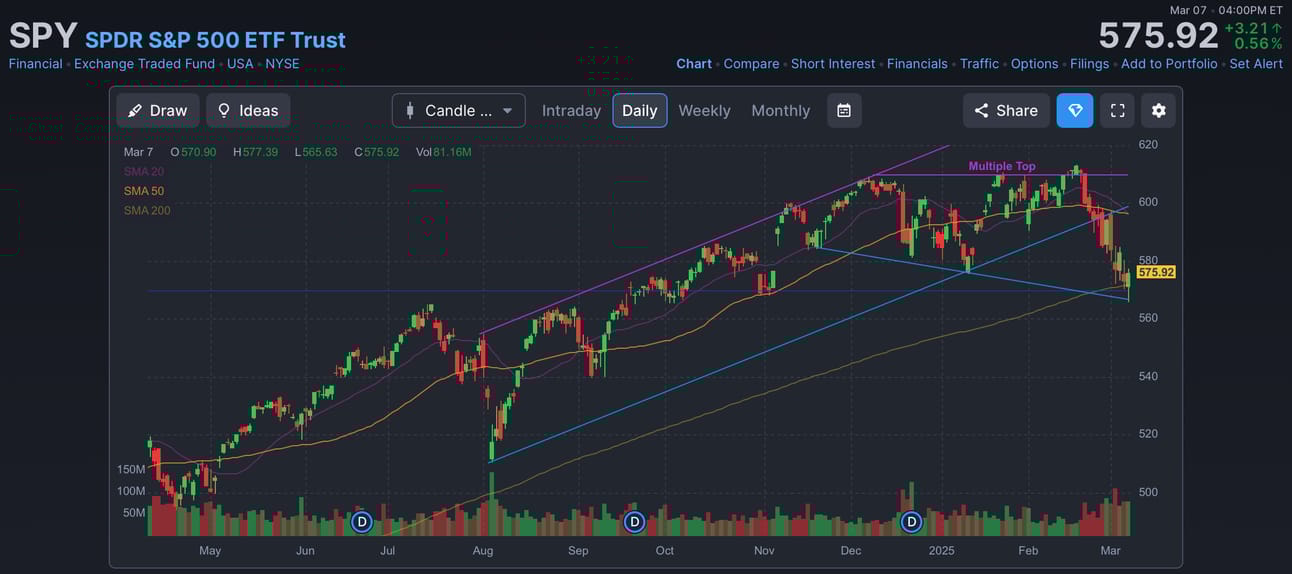Click the SMA 200 legend label
The image size is (1292, 574).
(x=147, y=210)
